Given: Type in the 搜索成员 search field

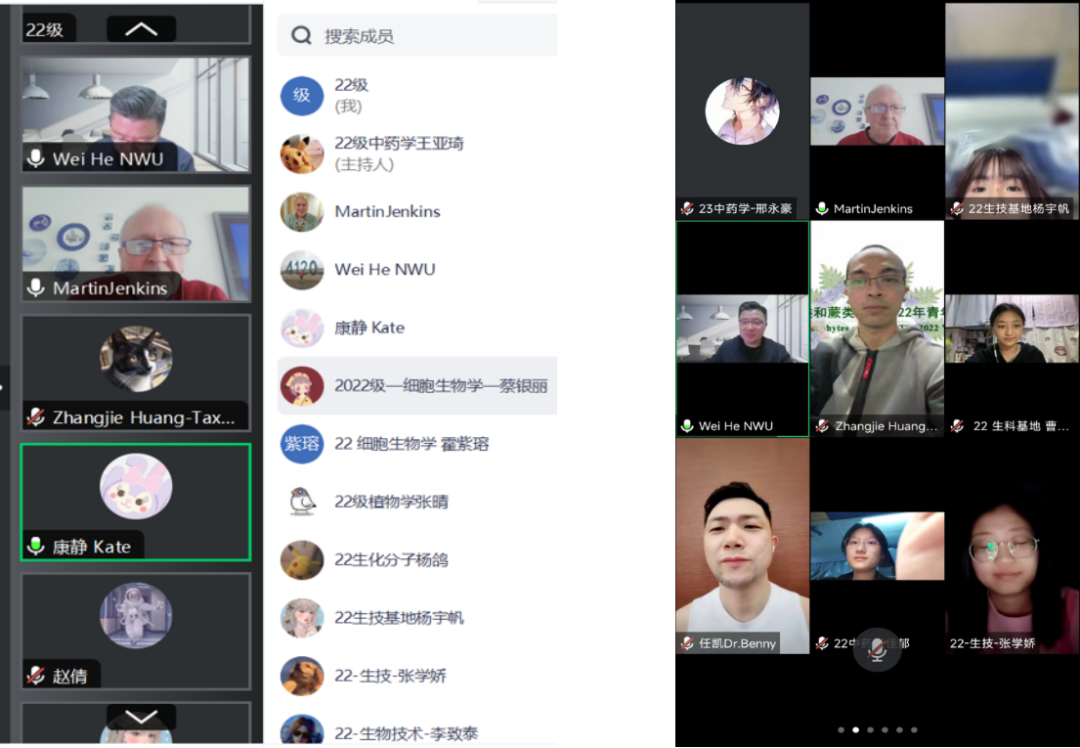Looking at the screenshot, I should point(430,37).
